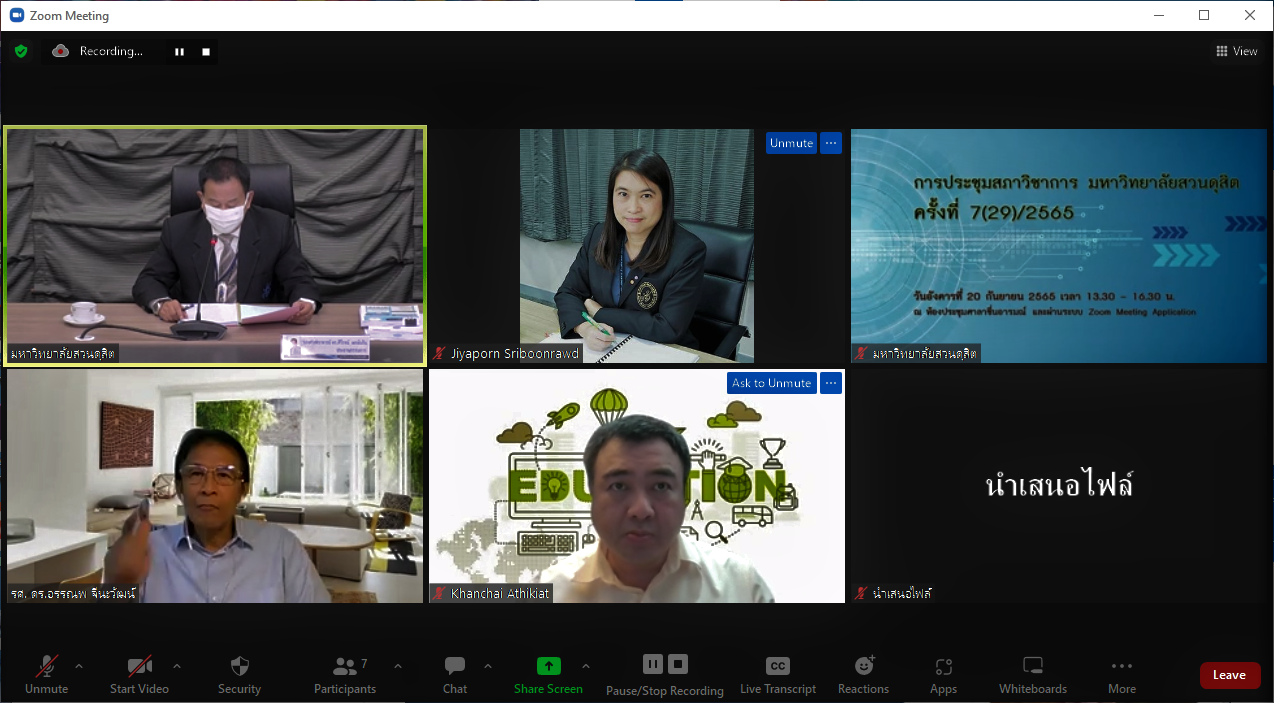Unmute your microphone
Screen dimensions: 1274x703
[46, 675]
